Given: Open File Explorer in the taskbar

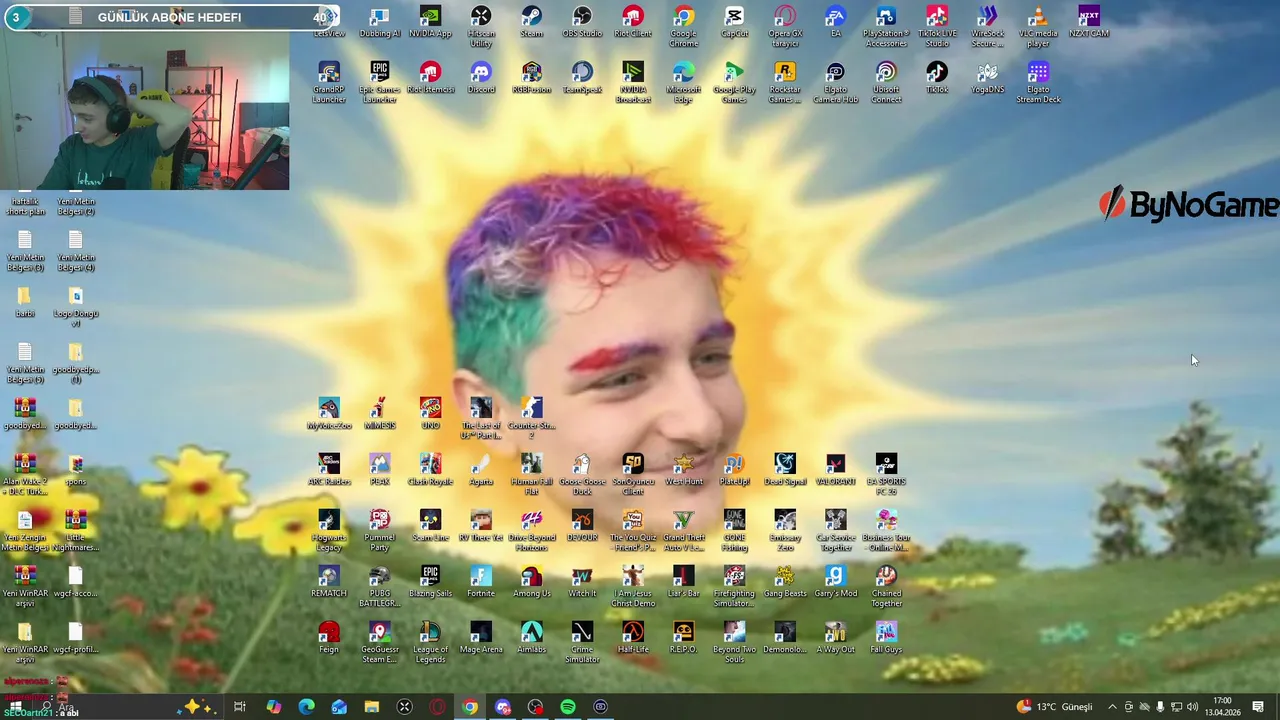Looking at the screenshot, I should [371, 707].
